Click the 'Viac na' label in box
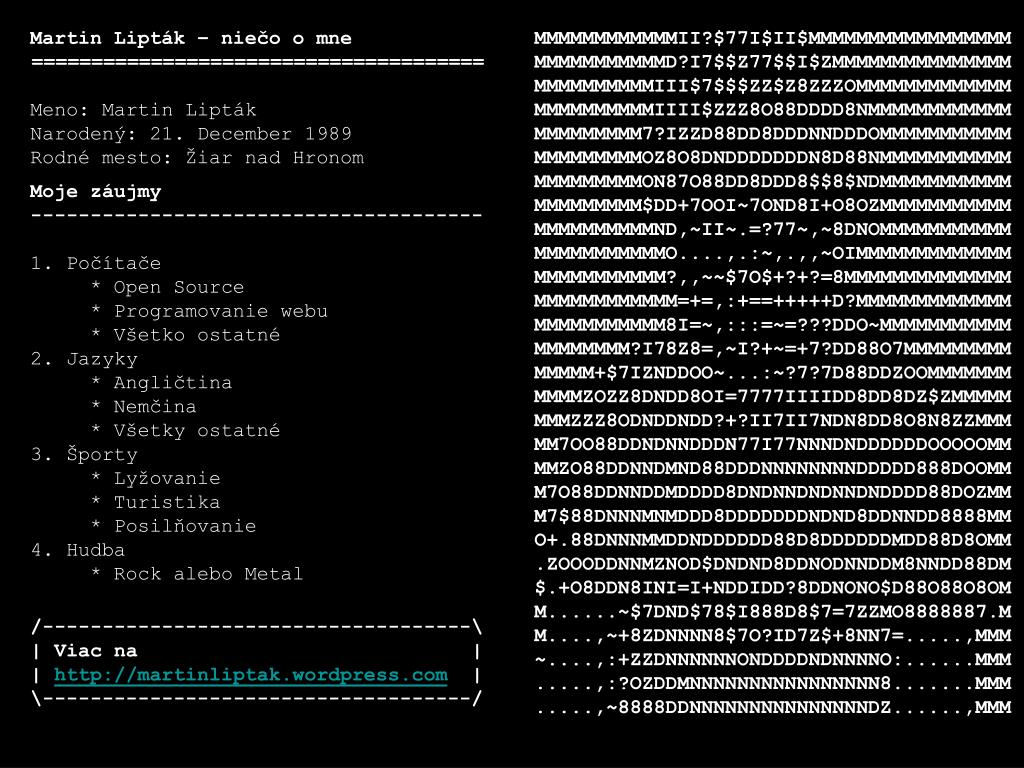This screenshot has height=768, width=1024. pyautogui.click(x=95, y=650)
